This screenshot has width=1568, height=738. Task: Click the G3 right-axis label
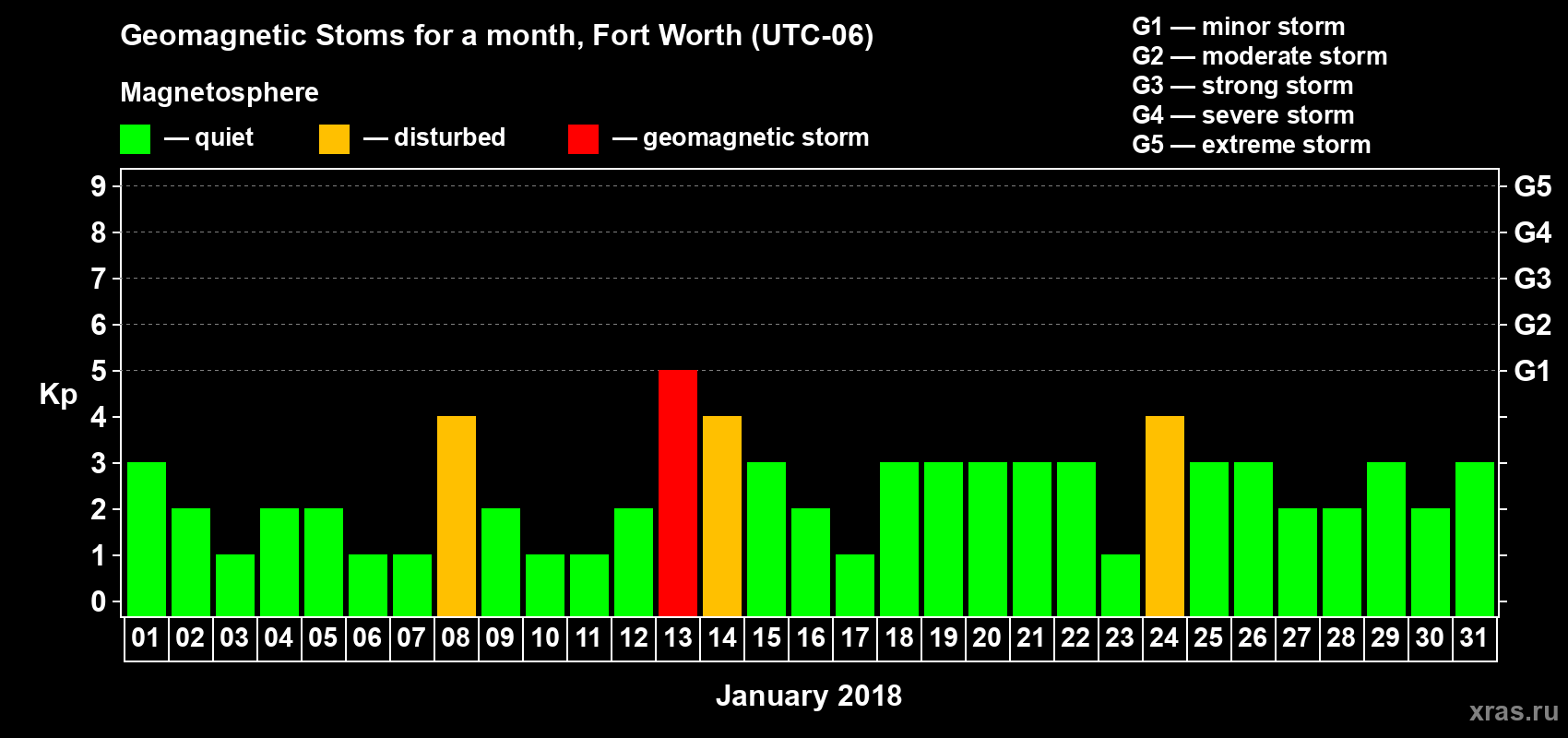click(1533, 279)
